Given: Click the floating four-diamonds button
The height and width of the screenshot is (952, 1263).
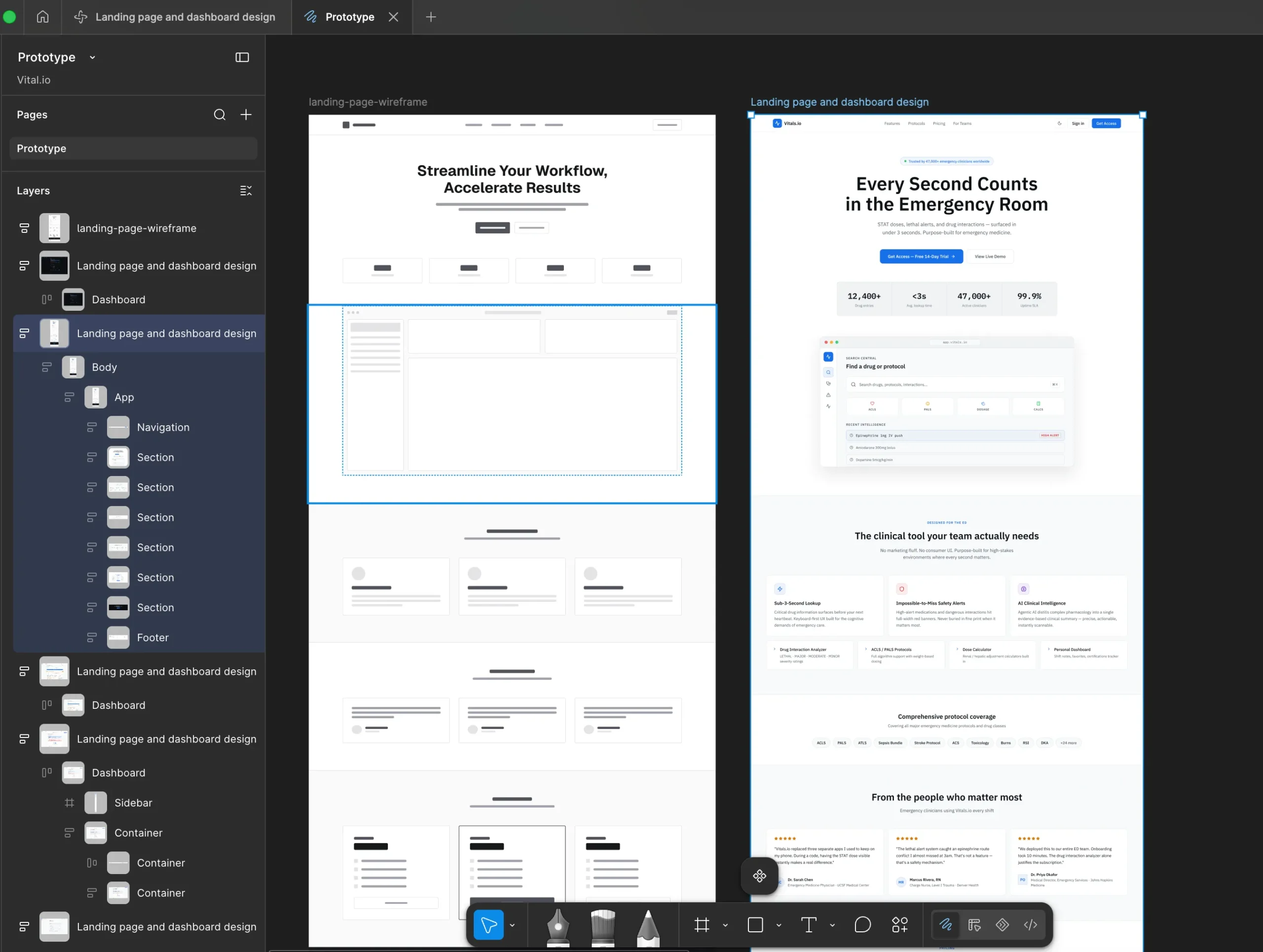Looking at the screenshot, I should click(x=759, y=876).
